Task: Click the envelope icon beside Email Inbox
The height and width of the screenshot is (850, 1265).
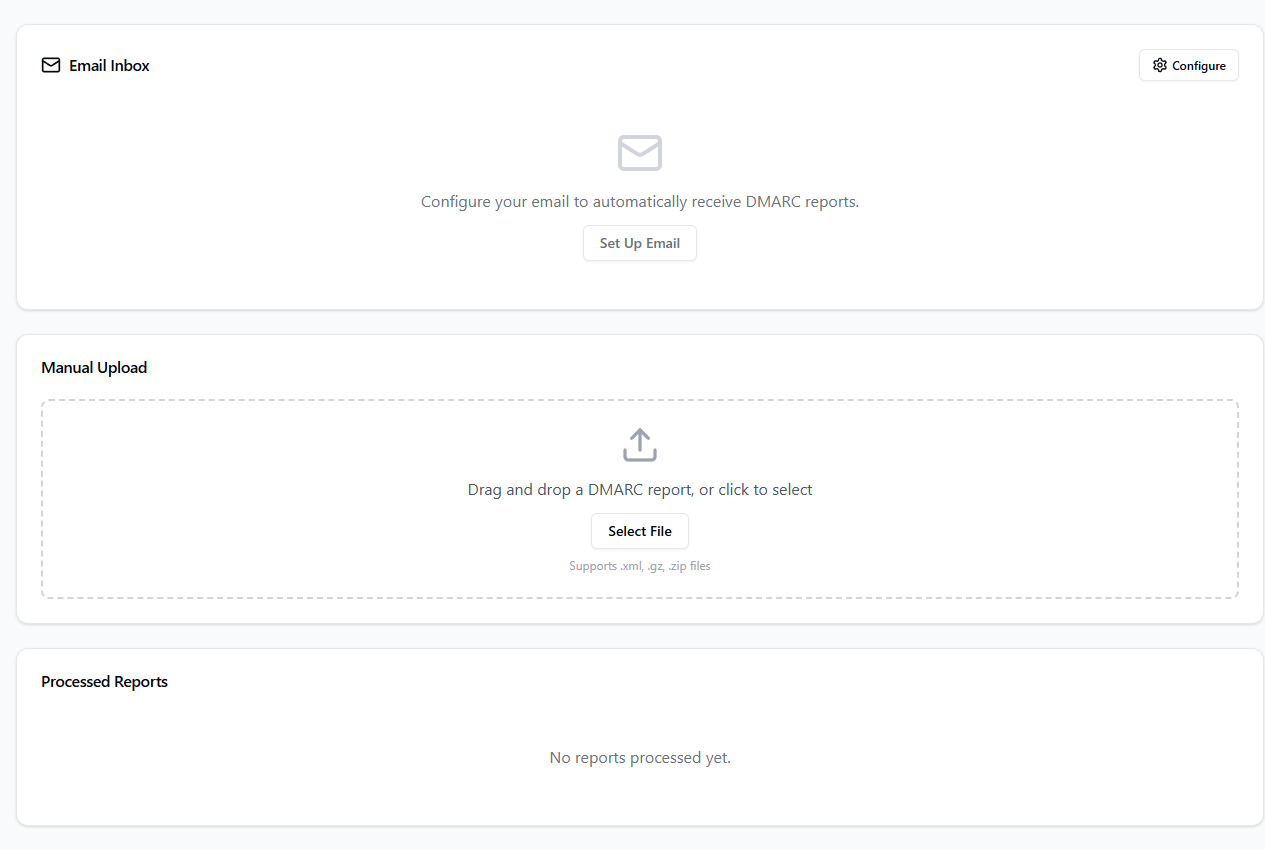Action: tap(50, 65)
